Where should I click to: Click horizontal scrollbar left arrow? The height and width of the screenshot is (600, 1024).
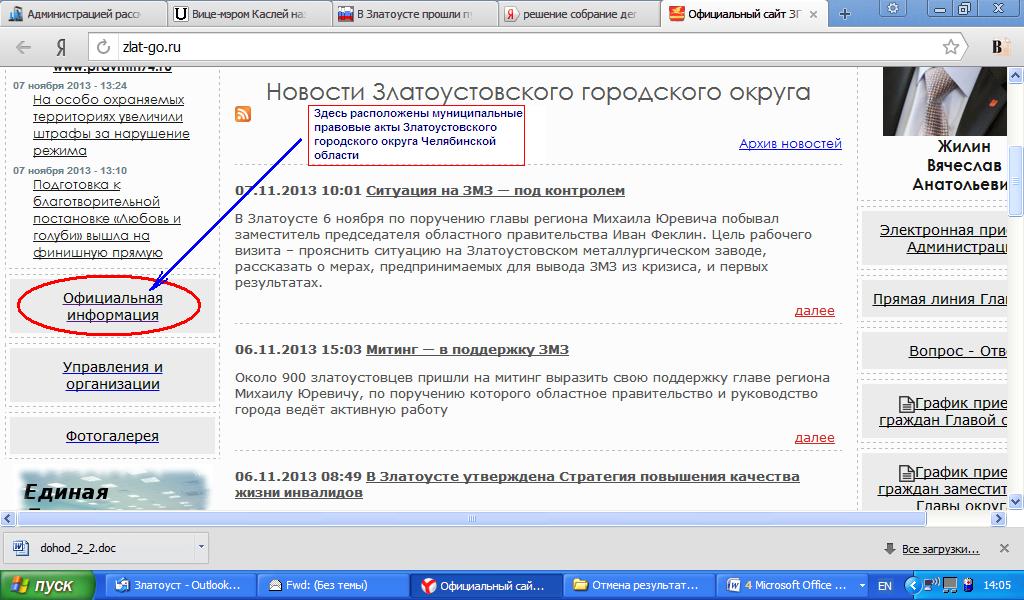click(x=8, y=519)
